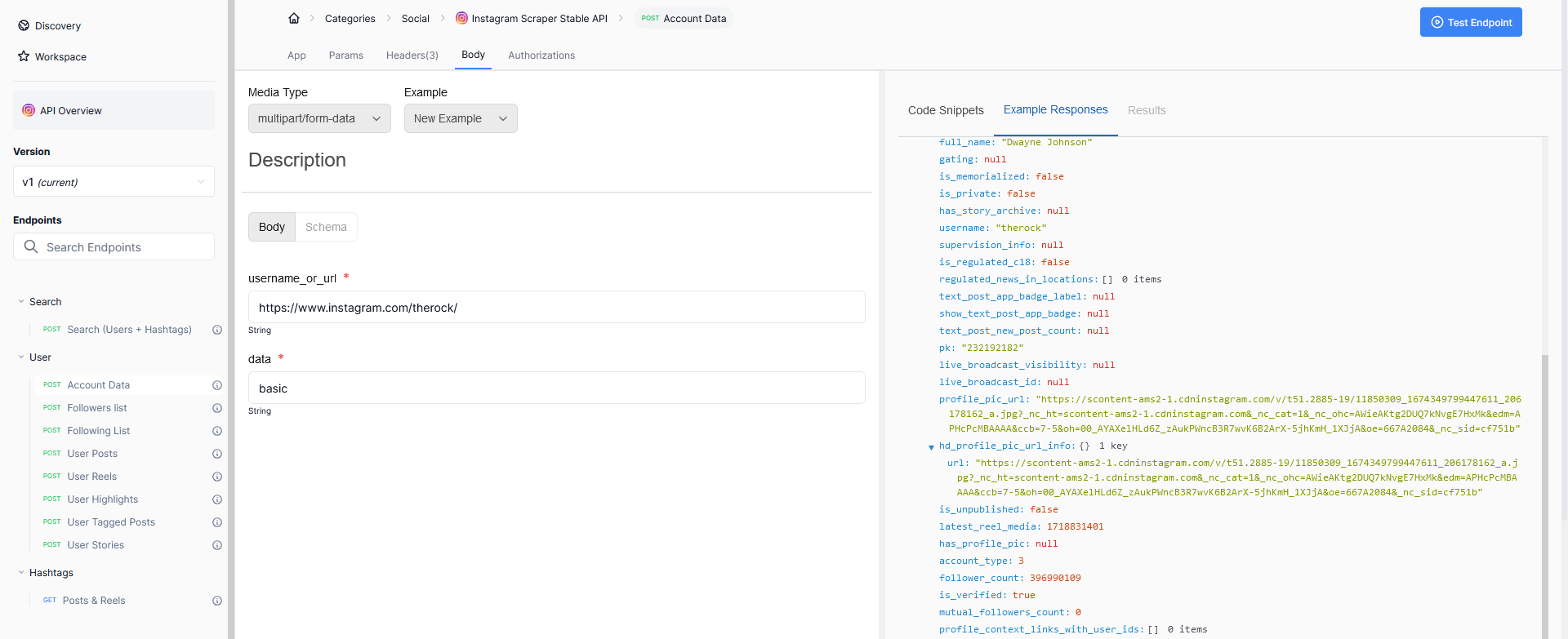The image size is (1568, 639).
Task: Open the New Example dropdown
Action: (461, 118)
